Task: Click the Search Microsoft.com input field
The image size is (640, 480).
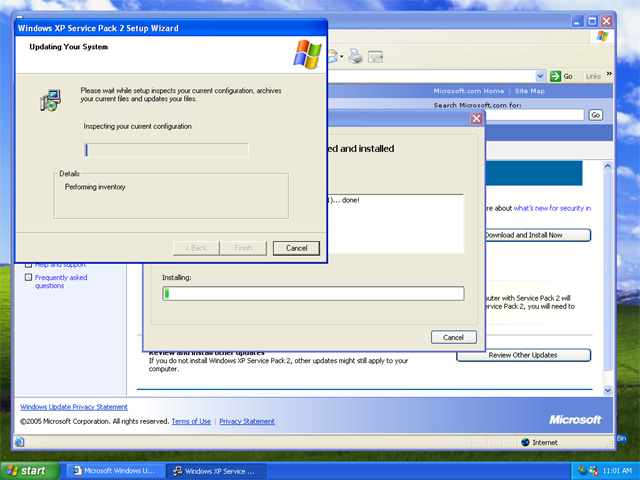Action: [535, 115]
